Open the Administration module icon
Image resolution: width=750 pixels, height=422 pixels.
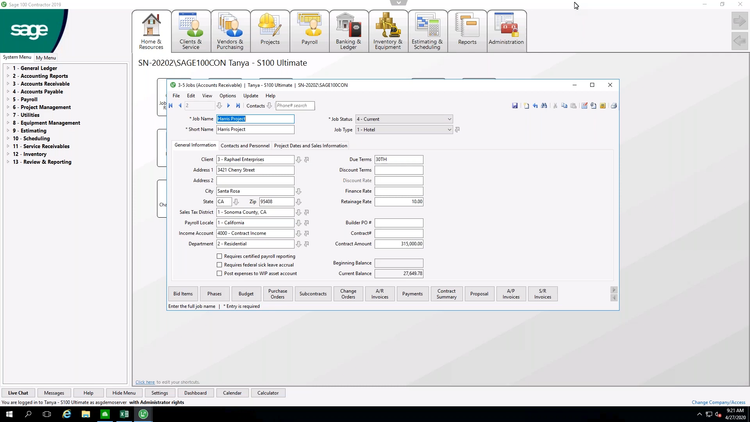click(507, 31)
